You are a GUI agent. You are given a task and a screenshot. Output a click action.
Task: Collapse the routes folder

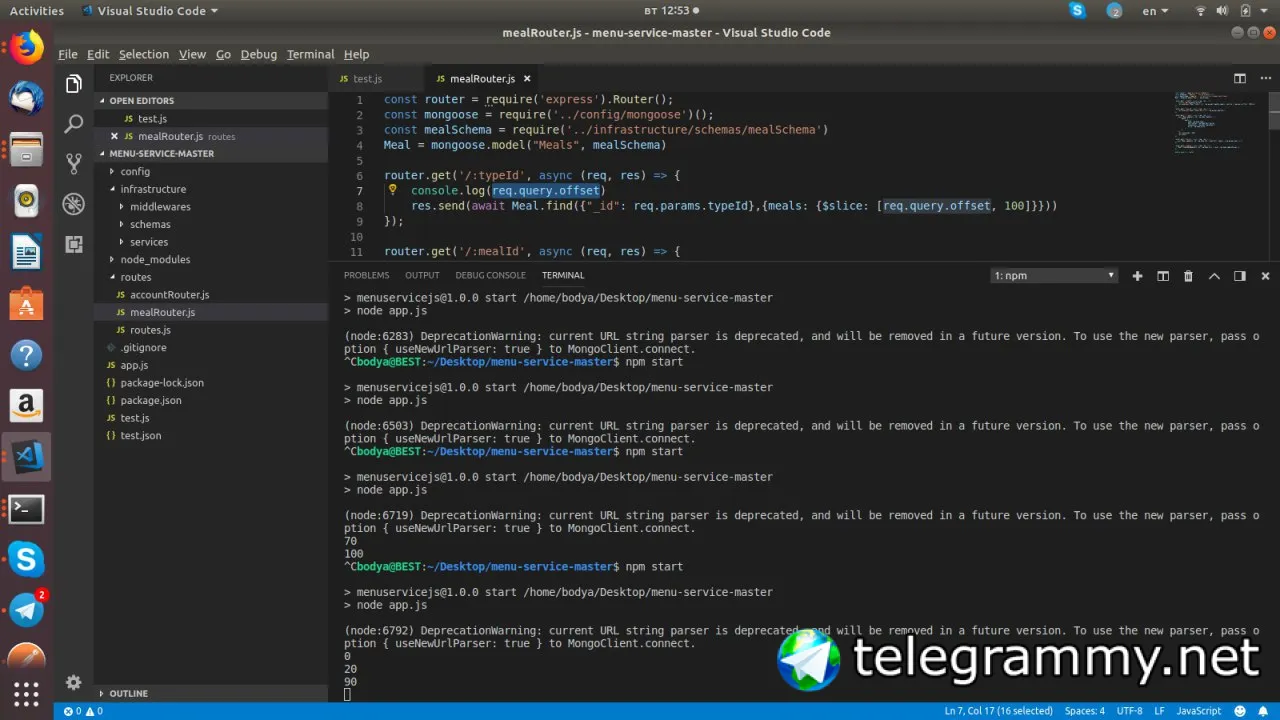(x=136, y=277)
